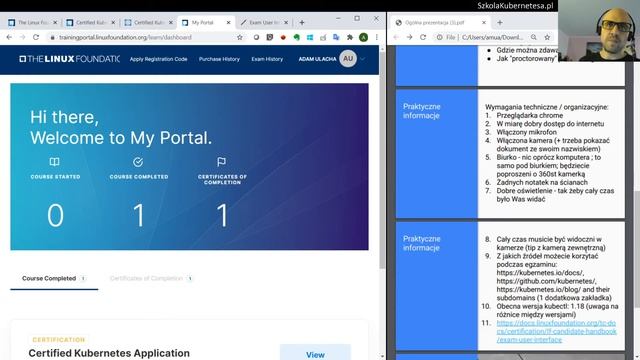This screenshot has height=360, width=640.
Task: Click the Certified Kubernetes Application title
Action: click(109, 353)
